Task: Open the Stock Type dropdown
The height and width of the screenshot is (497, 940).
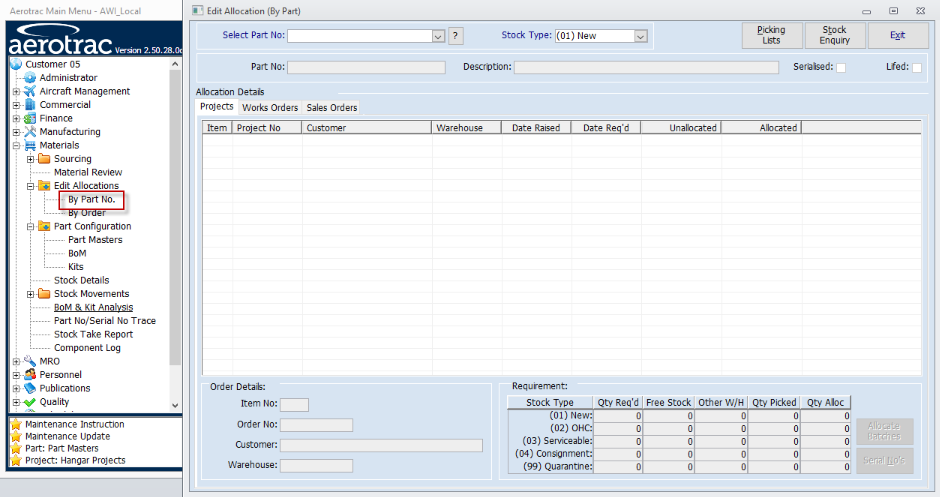Action: [x=640, y=36]
